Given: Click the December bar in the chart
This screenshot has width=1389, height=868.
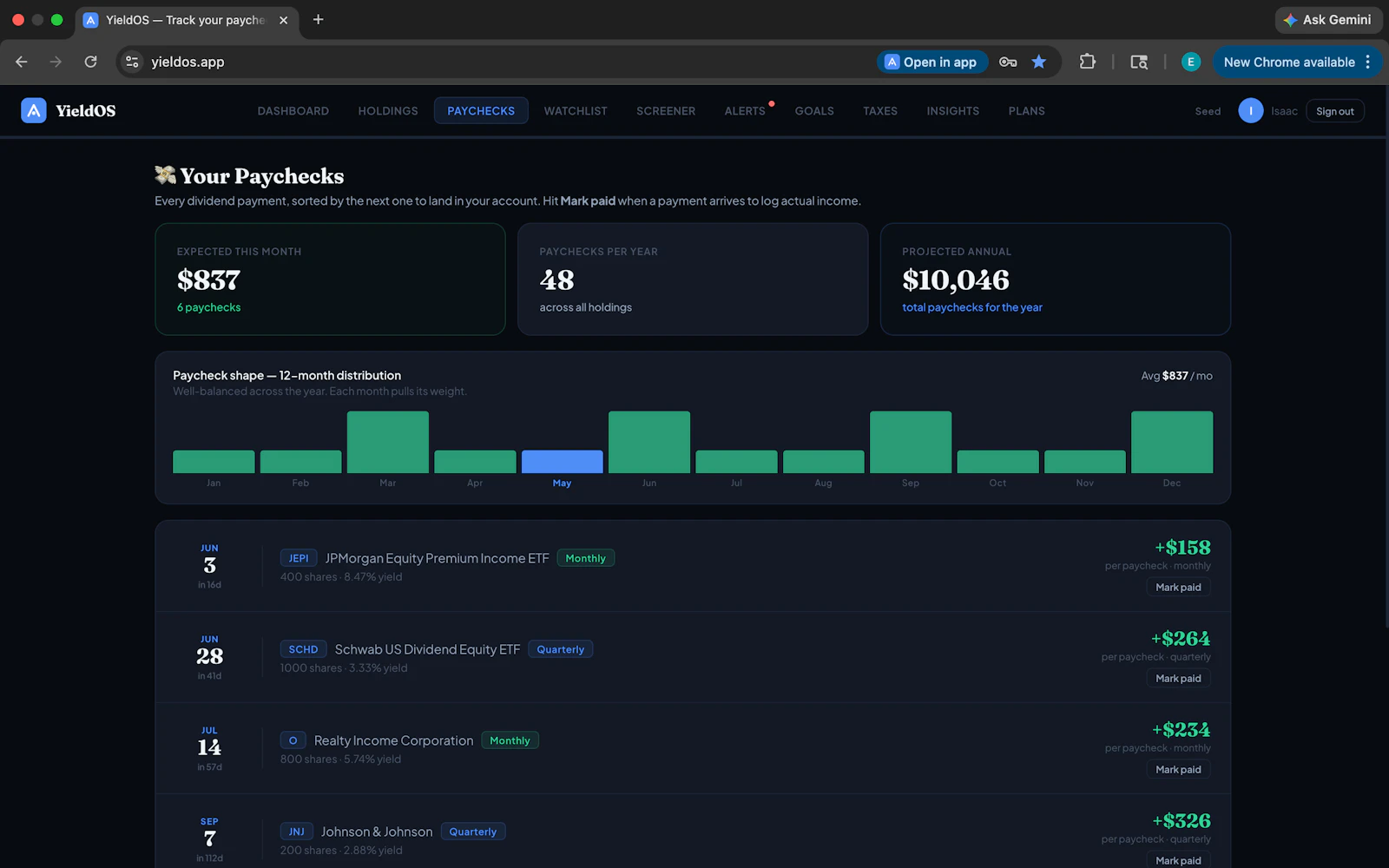Looking at the screenshot, I should coord(1172,442).
